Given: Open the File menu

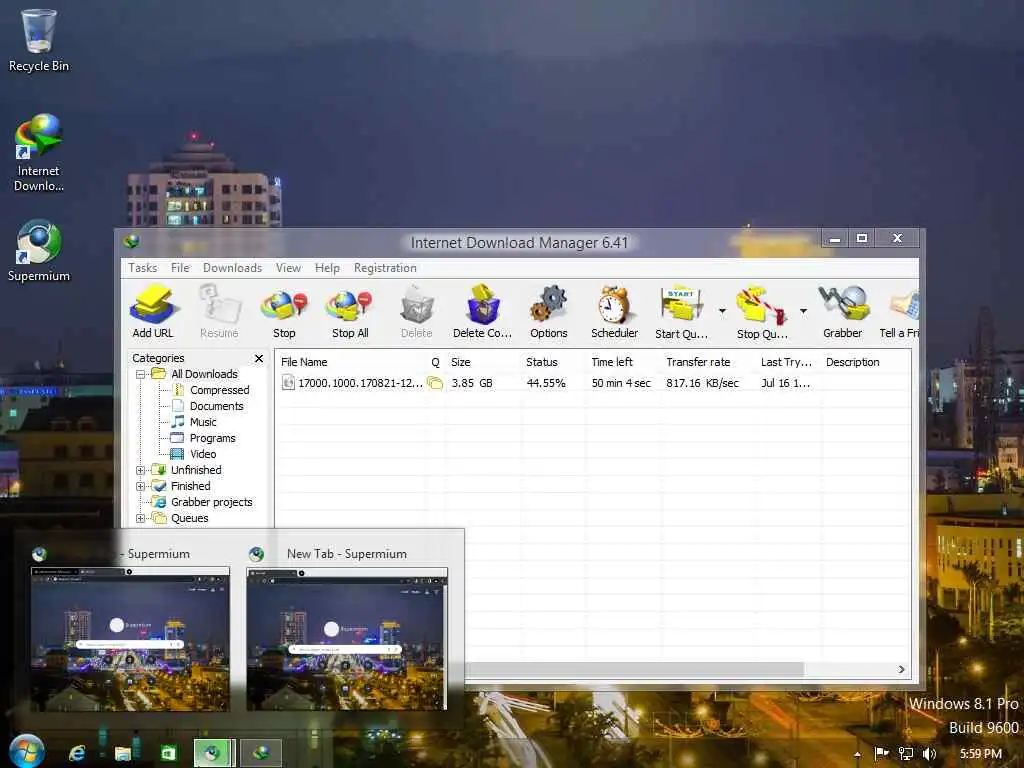Looking at the screenshot, I should (x=180, y=268).
